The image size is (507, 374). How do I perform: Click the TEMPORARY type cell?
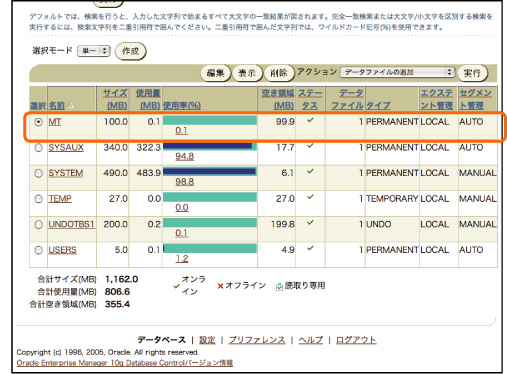pyautogui.click(x=392, y=199)
